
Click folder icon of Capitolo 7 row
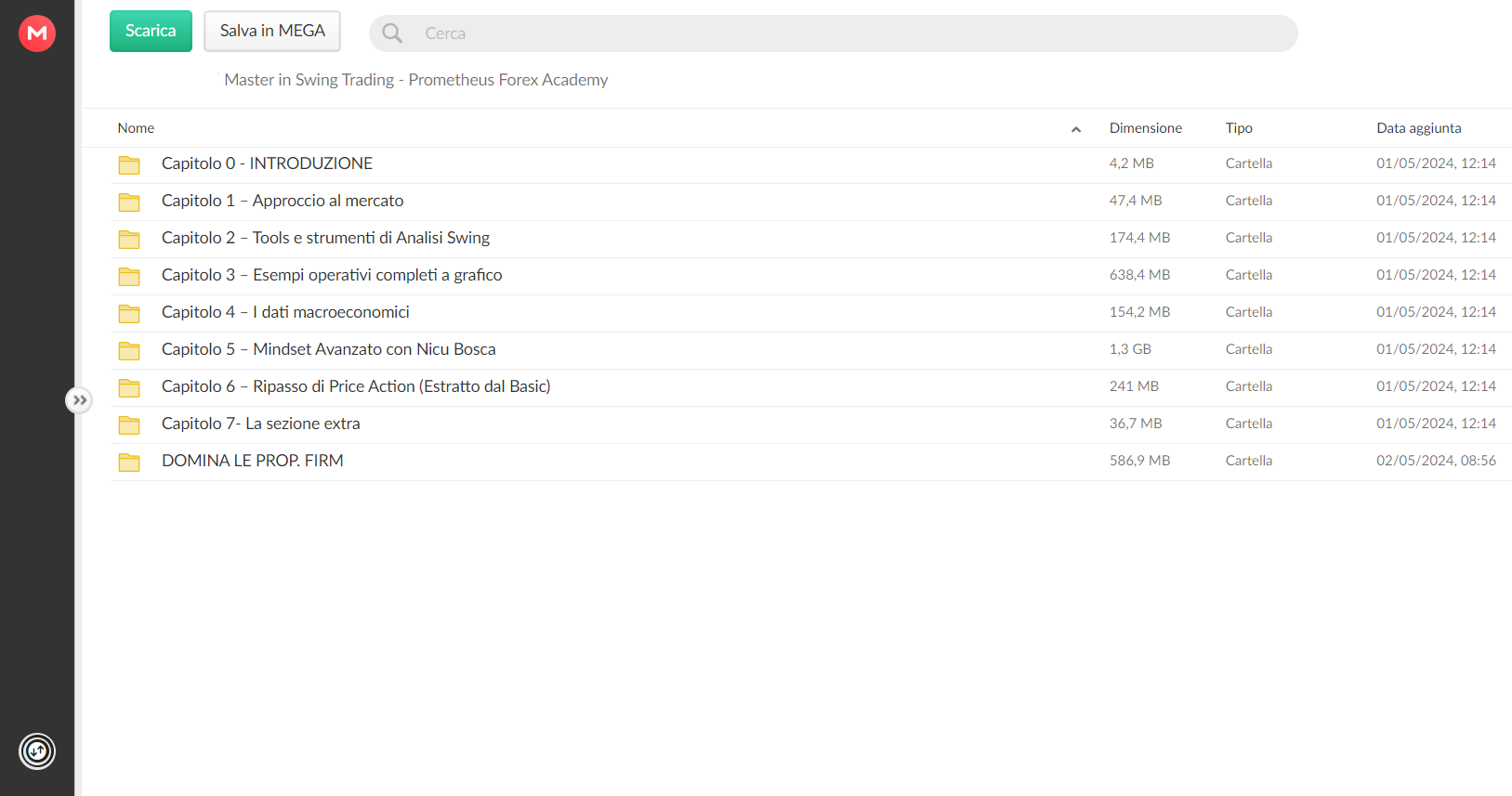point(129,425)
